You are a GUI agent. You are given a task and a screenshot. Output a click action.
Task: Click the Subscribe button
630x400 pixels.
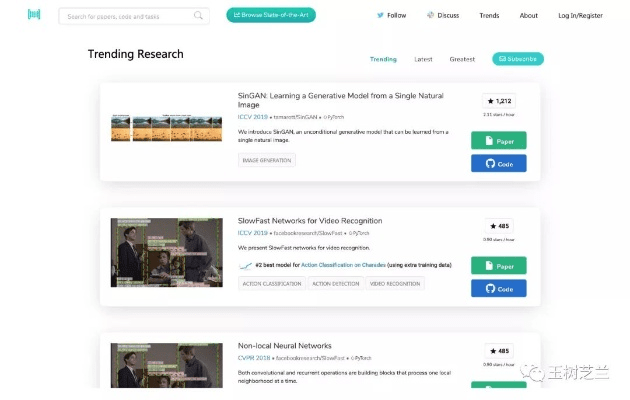[517, 59]
